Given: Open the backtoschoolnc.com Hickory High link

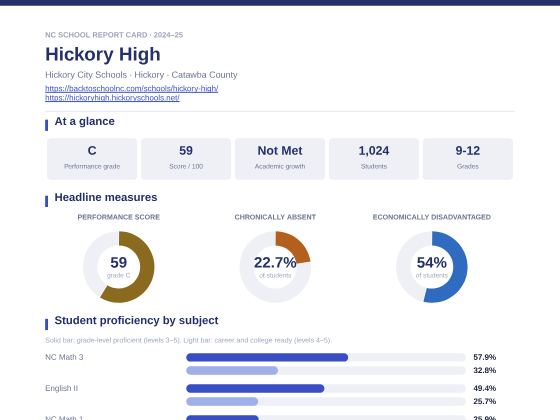Looking at the screenshot, I should (131, 89).
